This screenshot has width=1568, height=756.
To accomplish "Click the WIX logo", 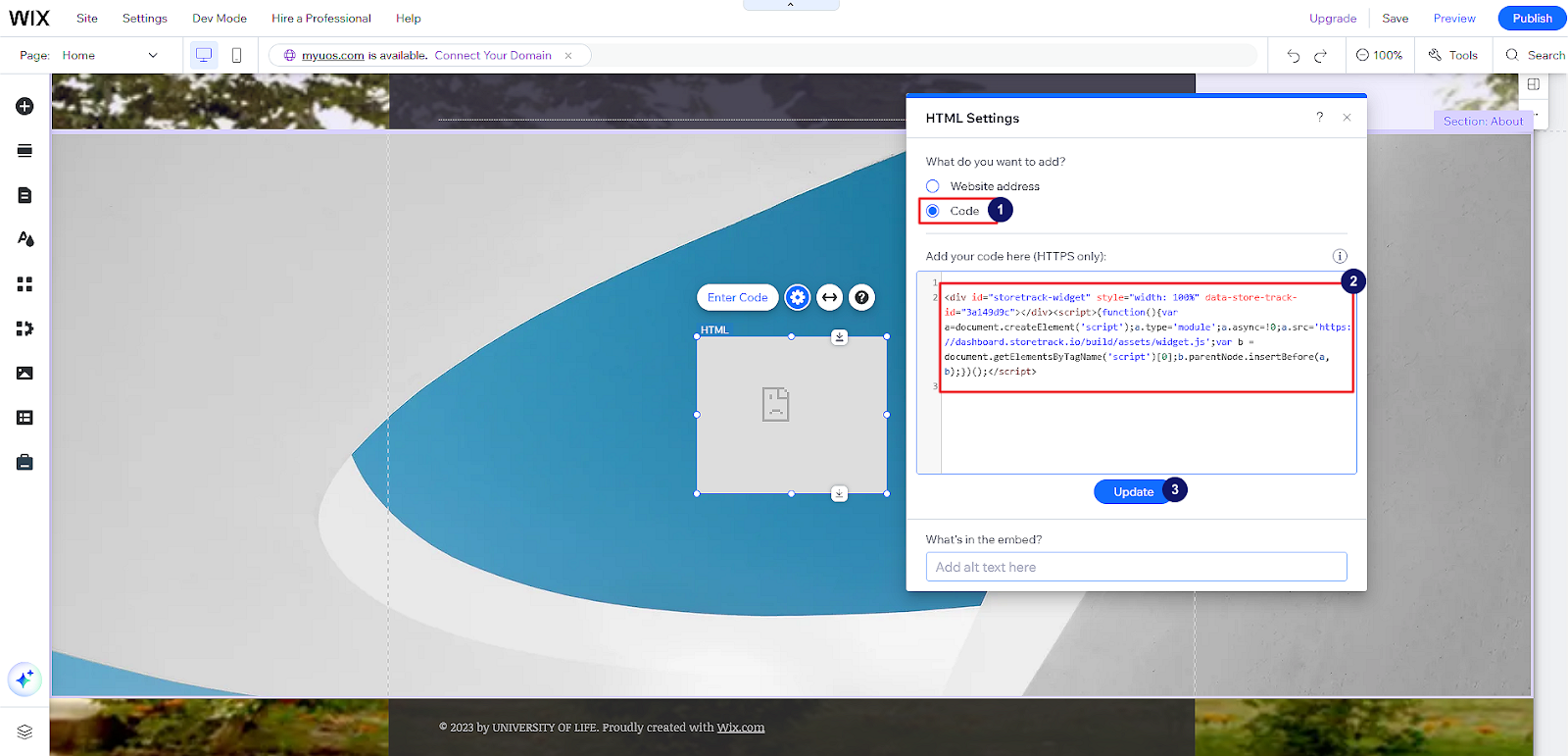I will tap(29, 19).
